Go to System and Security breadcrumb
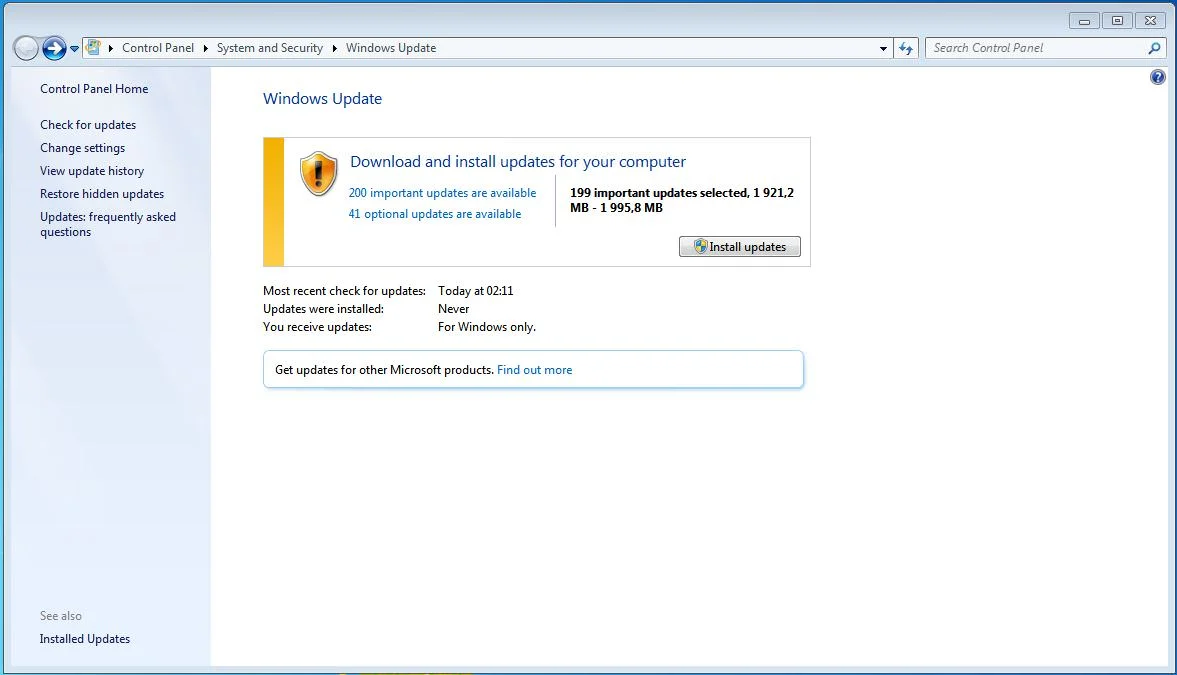 pyautogui.click(x=269, y=48)
